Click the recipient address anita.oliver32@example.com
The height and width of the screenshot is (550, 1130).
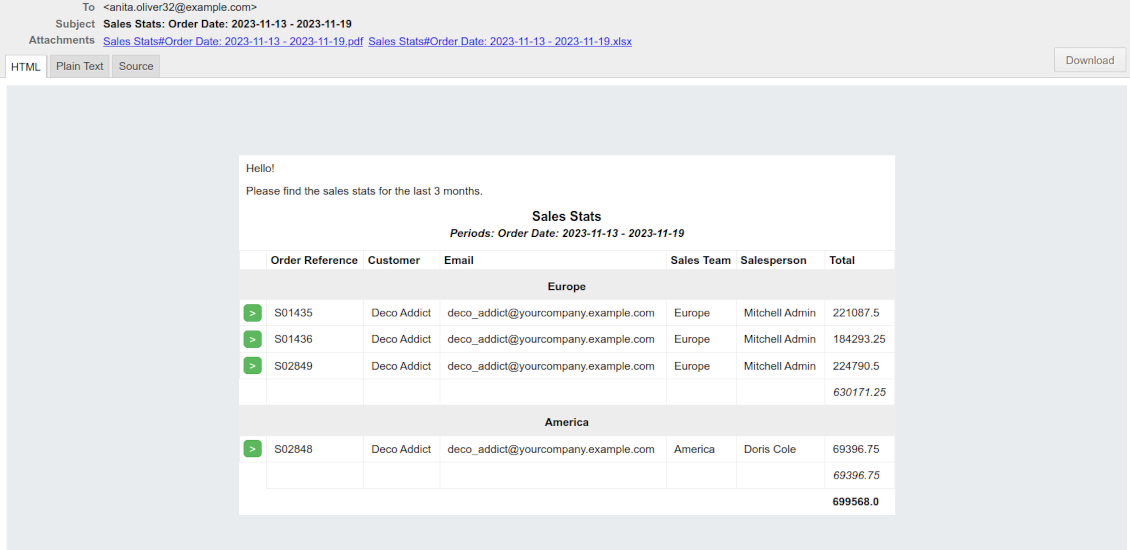pos(180,6)
